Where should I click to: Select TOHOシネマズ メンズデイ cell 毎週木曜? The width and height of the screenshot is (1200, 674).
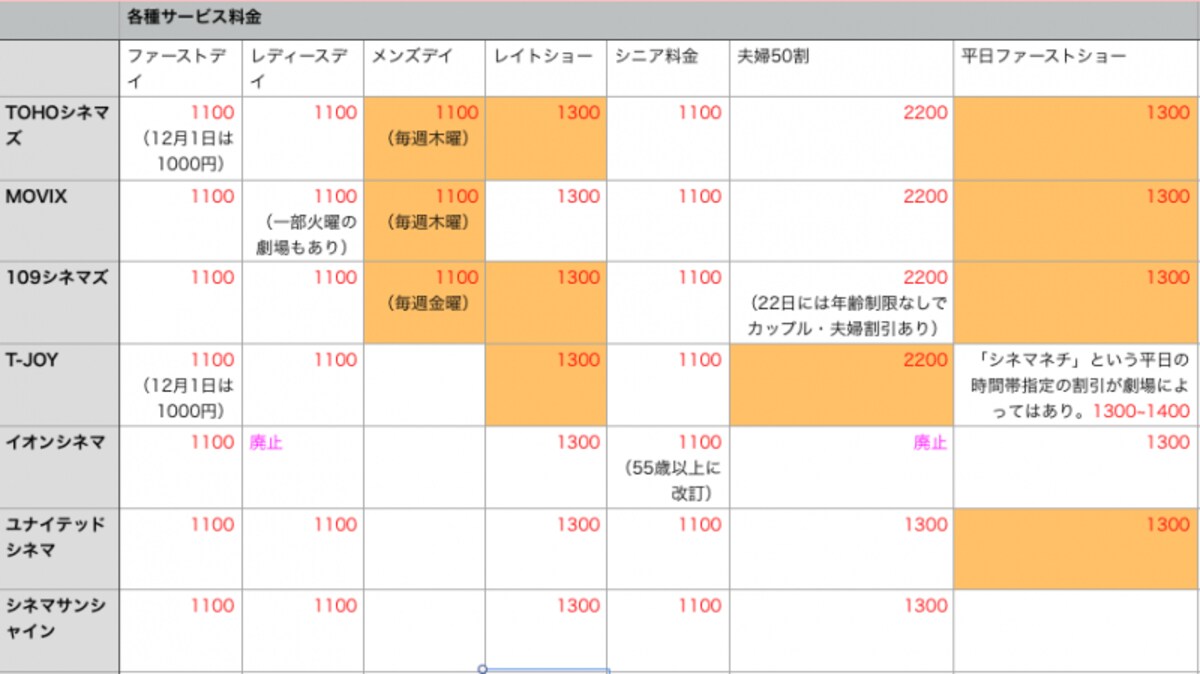point(425,139)
